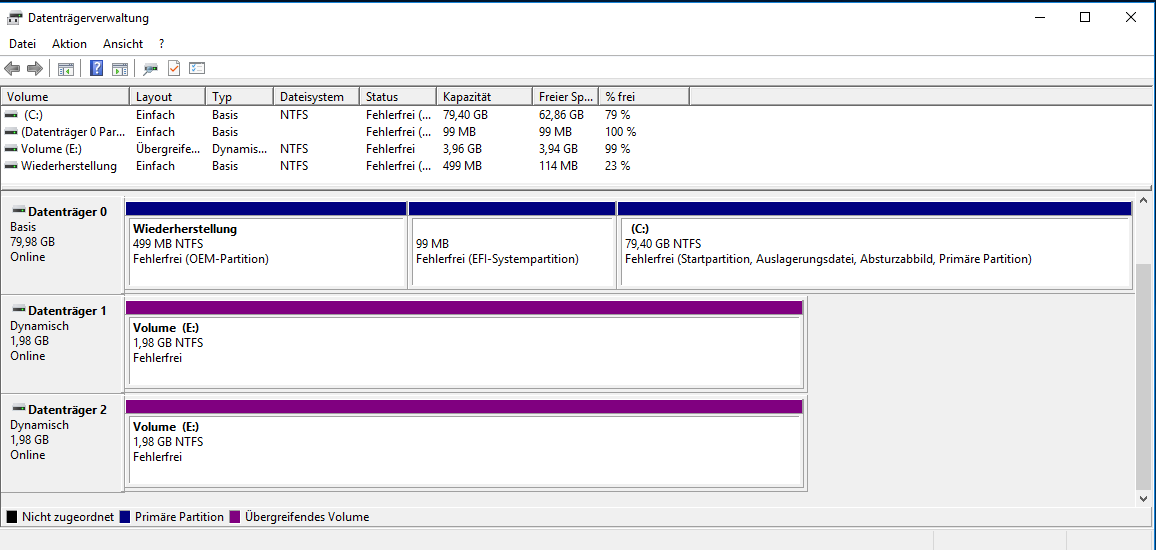Click the Back arrow toolbar icon
The image size is (1156, 550).
pos(12,69)
